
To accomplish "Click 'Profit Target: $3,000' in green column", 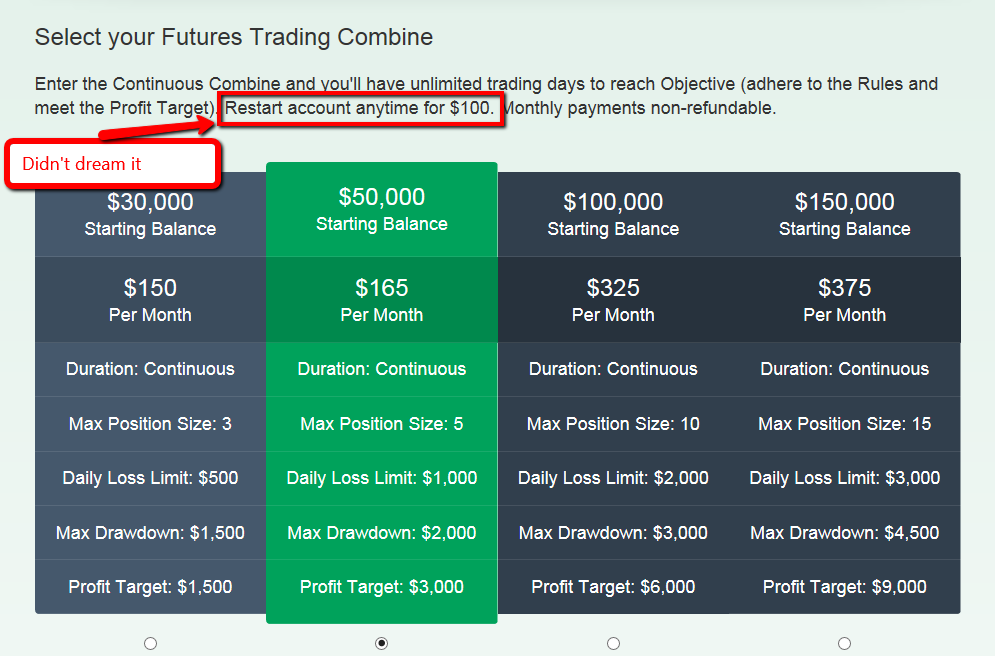I will click(x=381, y=587).
